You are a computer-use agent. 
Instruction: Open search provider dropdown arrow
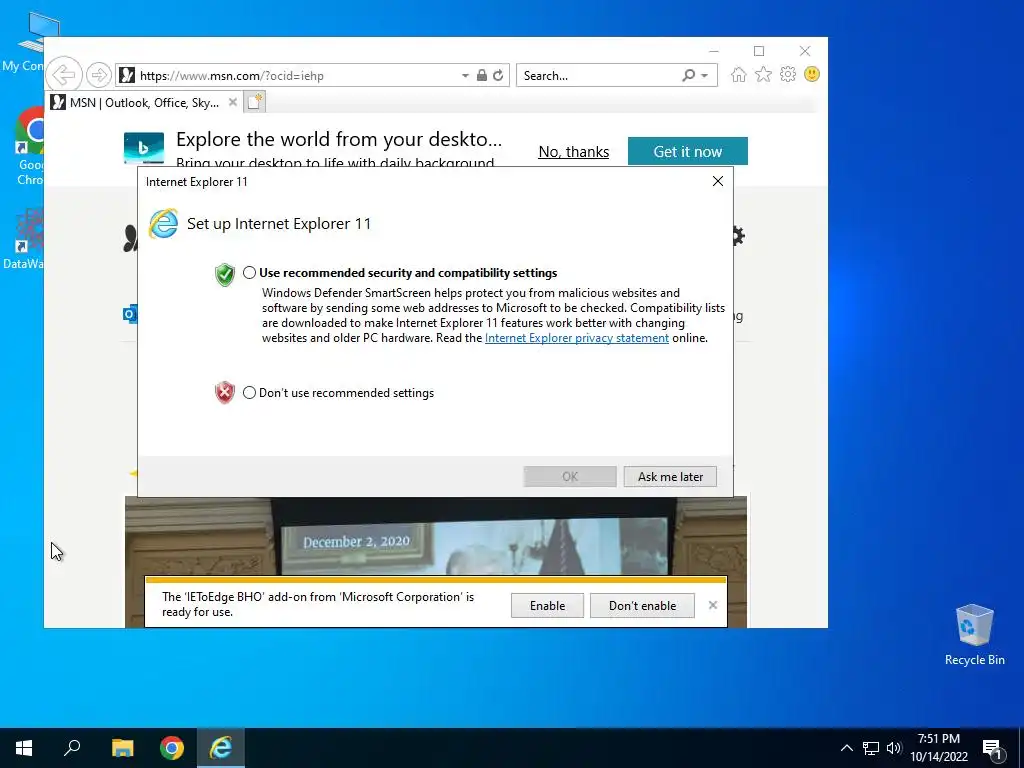[x=705, y=76]
